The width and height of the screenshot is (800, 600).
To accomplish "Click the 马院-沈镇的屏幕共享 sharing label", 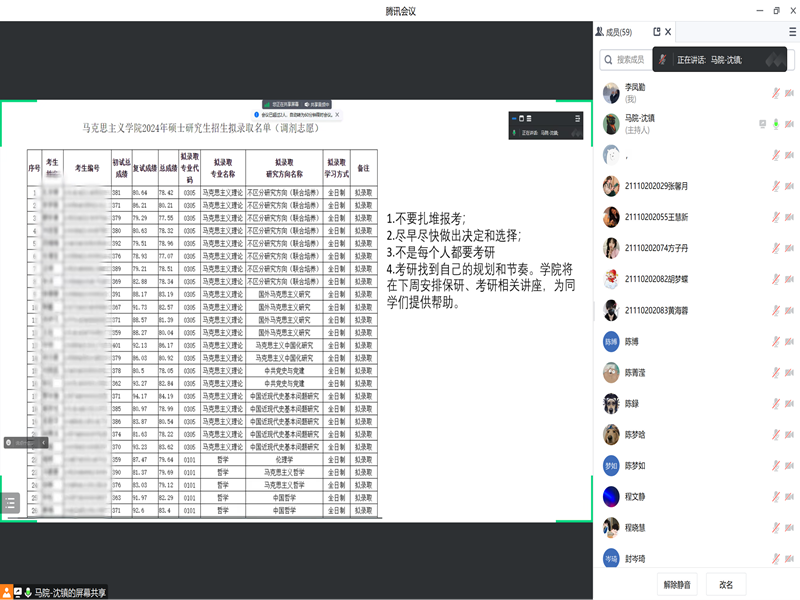I will pyautogui.click(x=70, y=592).
